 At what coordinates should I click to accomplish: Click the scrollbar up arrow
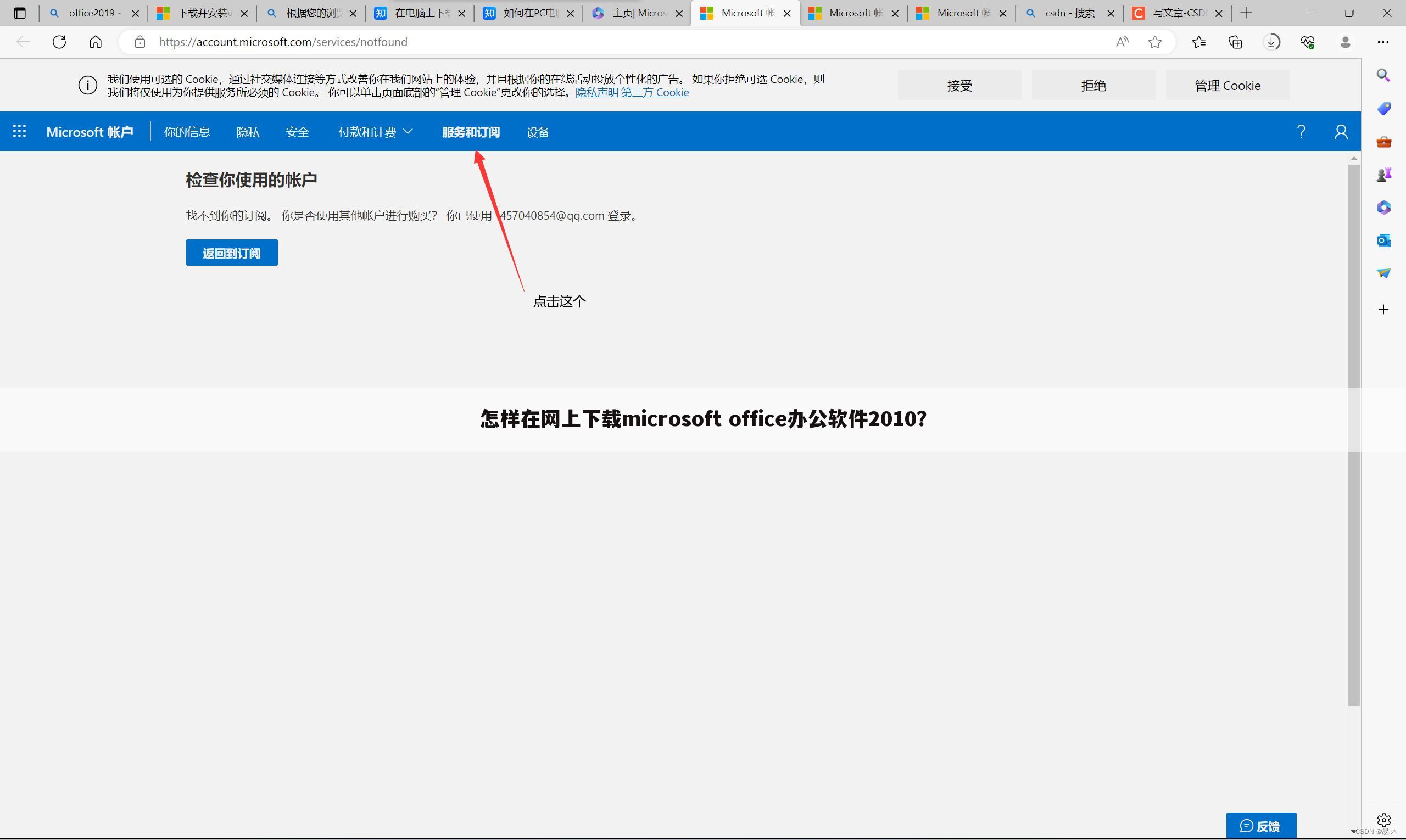(1354, 158)
